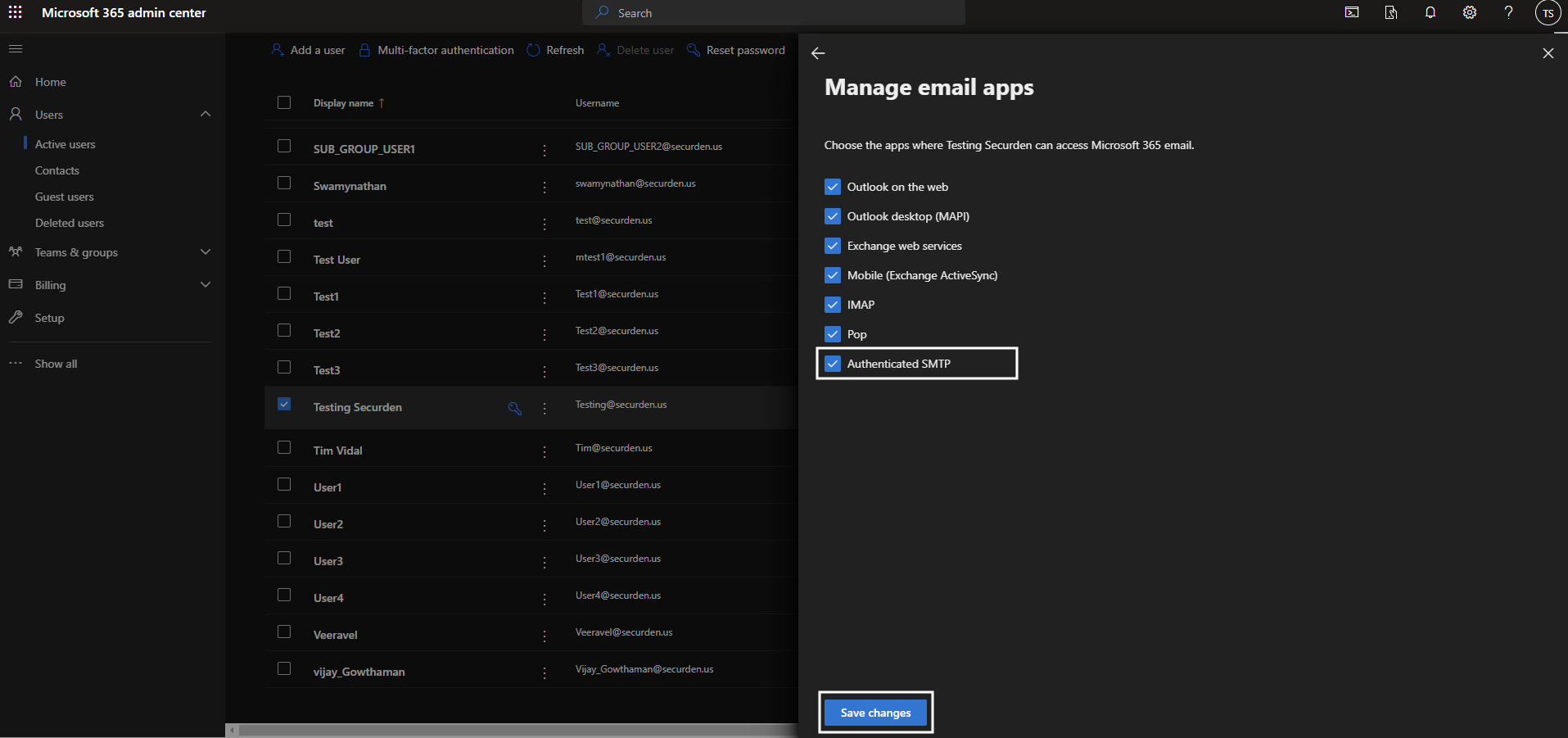
Task: Uncheck the Pop checkbox
Action: tap(833, 334)
